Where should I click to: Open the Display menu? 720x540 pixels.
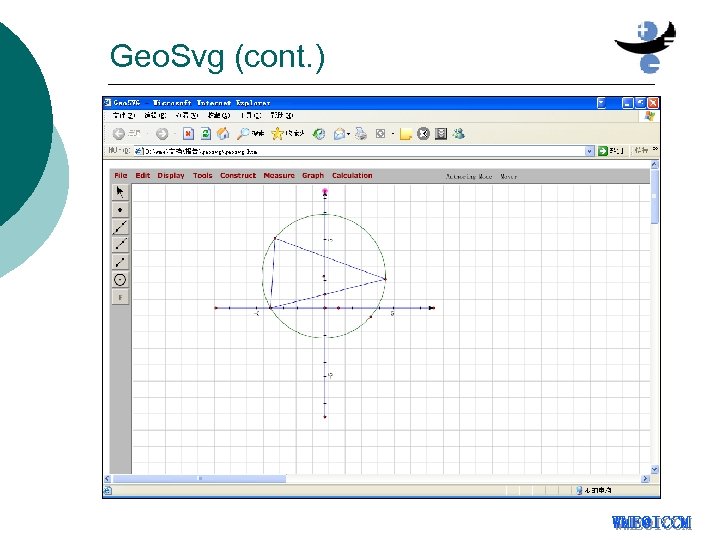click(171, 175)
